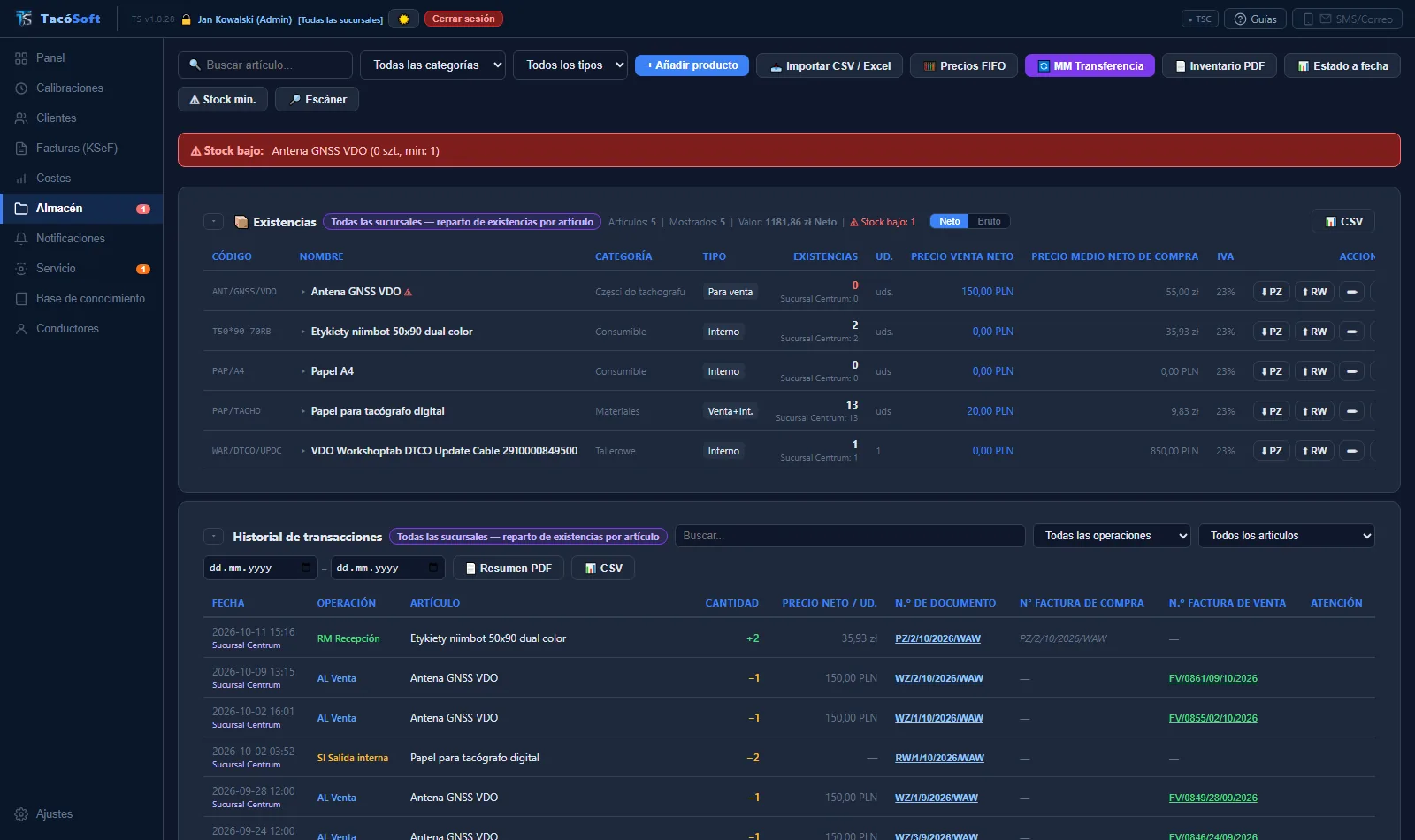Open the Servicio sidebar entry
This screenshot has height=840, width=1415.
point(80,268)
